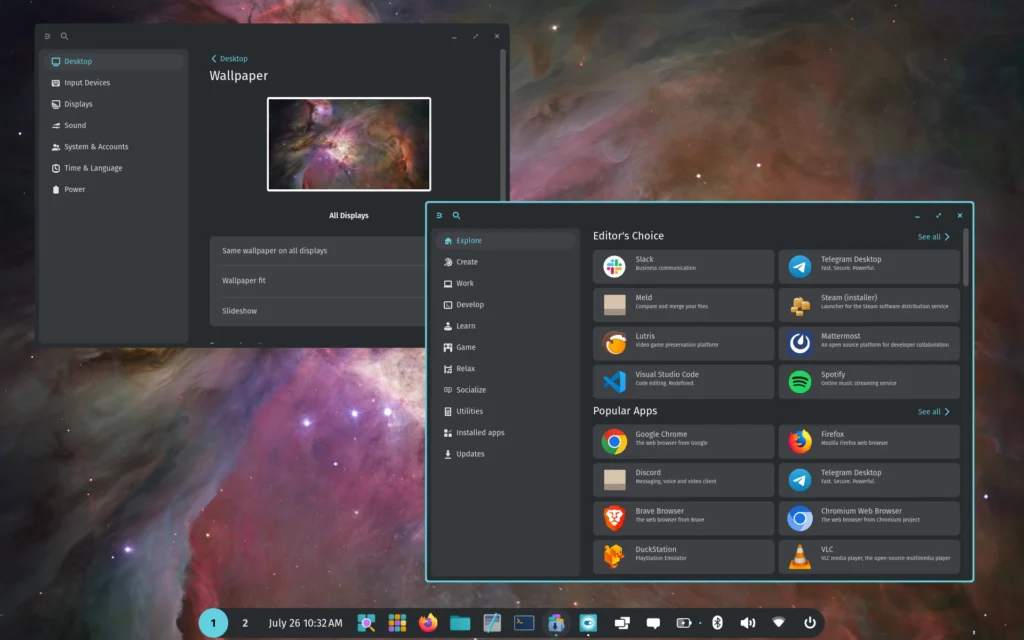1024x640 pixels.
Task: Click the app store vertical scrollbar
Action: pos(965,257)
